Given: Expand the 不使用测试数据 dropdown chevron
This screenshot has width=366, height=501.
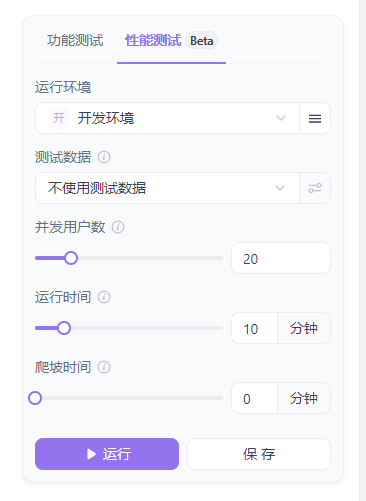Looking at the screenshot, I should [280, 188].
